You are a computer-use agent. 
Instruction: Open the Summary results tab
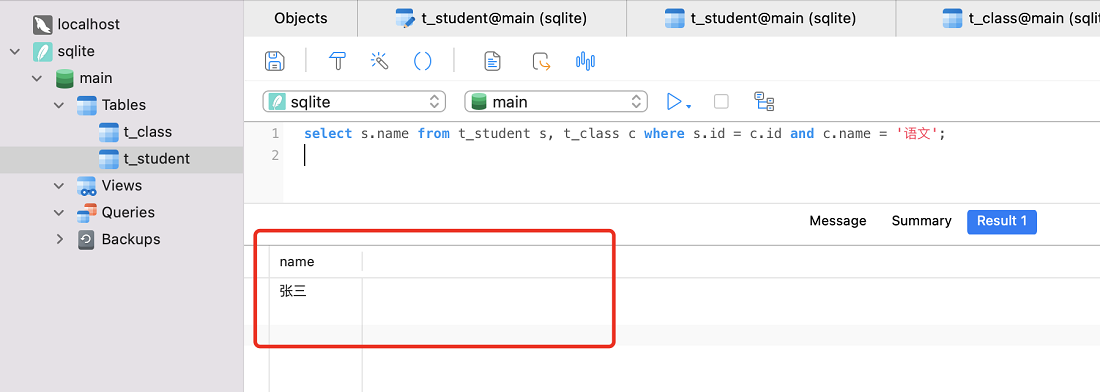click(921, 221)
